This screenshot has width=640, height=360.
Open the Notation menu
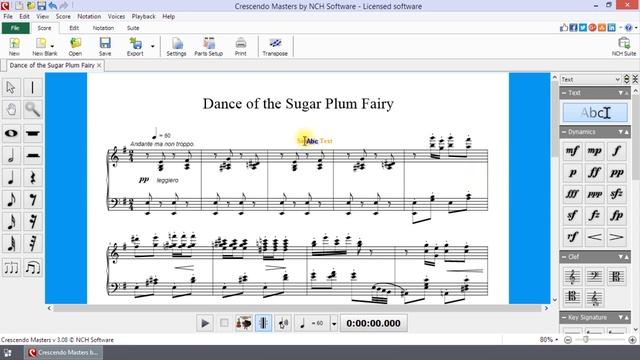coord(89,17)
